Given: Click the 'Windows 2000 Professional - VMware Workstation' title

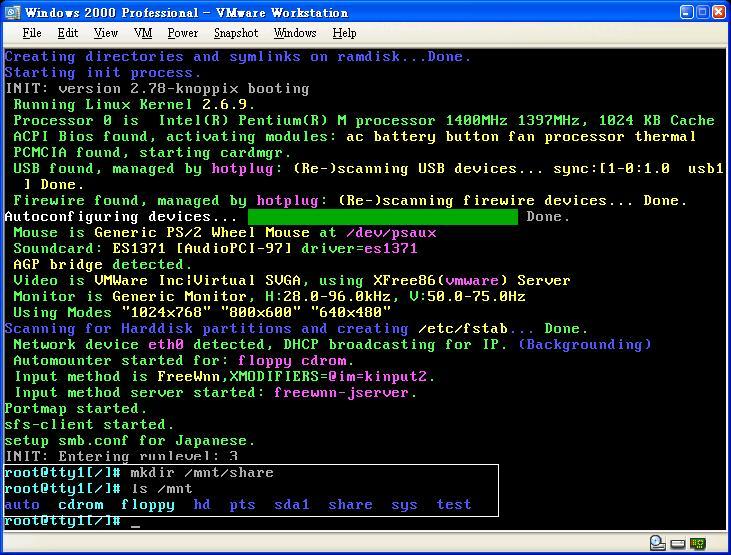Looking at the screenshot, I should coord(186,13).
